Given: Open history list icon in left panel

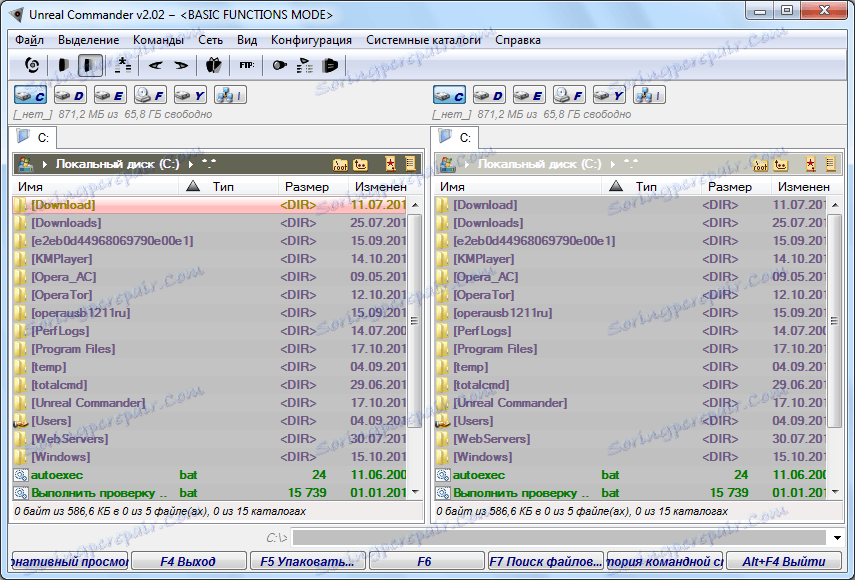Looking at the screenshot, I should coord(411,164).
